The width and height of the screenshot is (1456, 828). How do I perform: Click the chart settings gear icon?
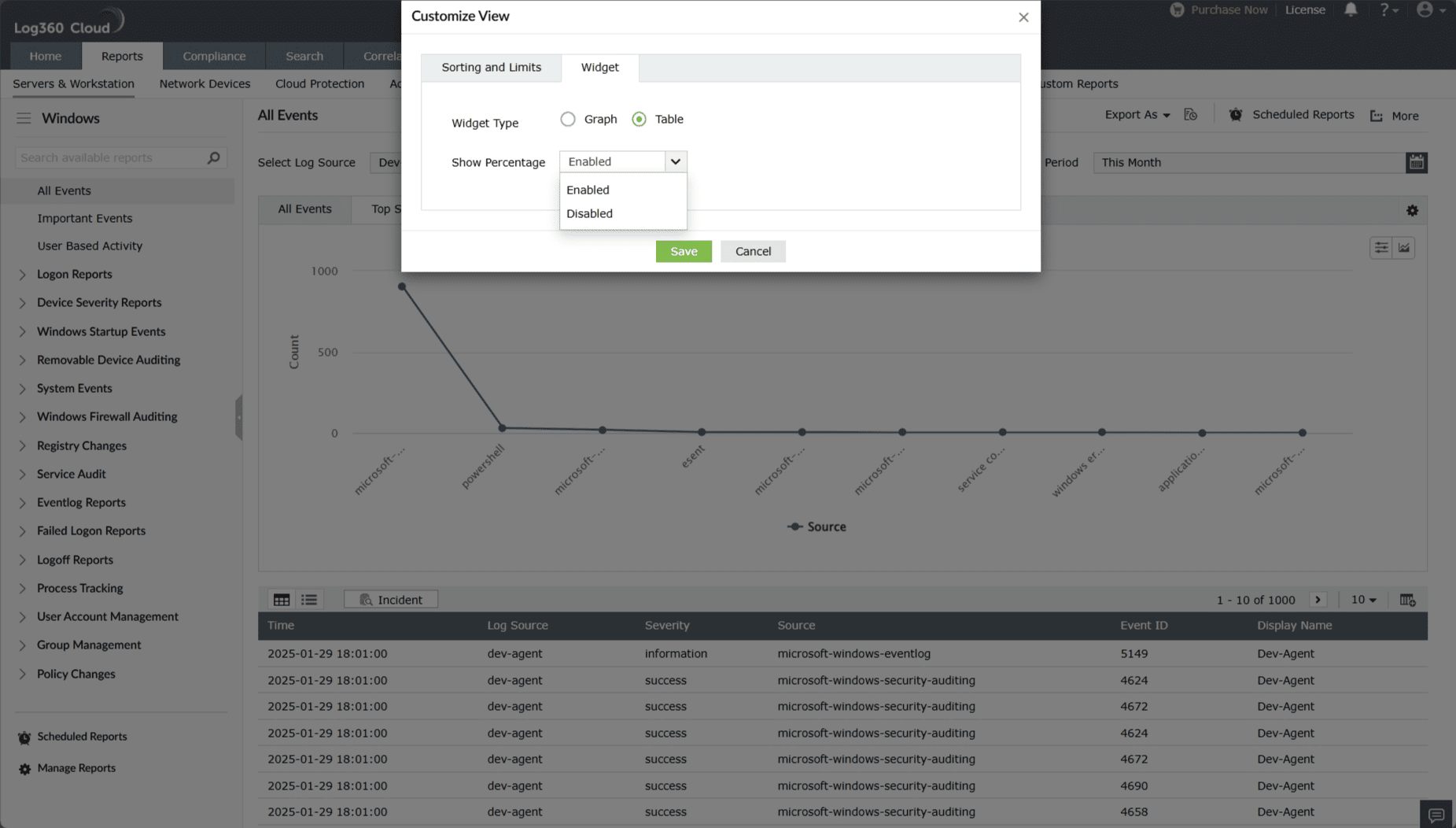(x=1412, y=210)
